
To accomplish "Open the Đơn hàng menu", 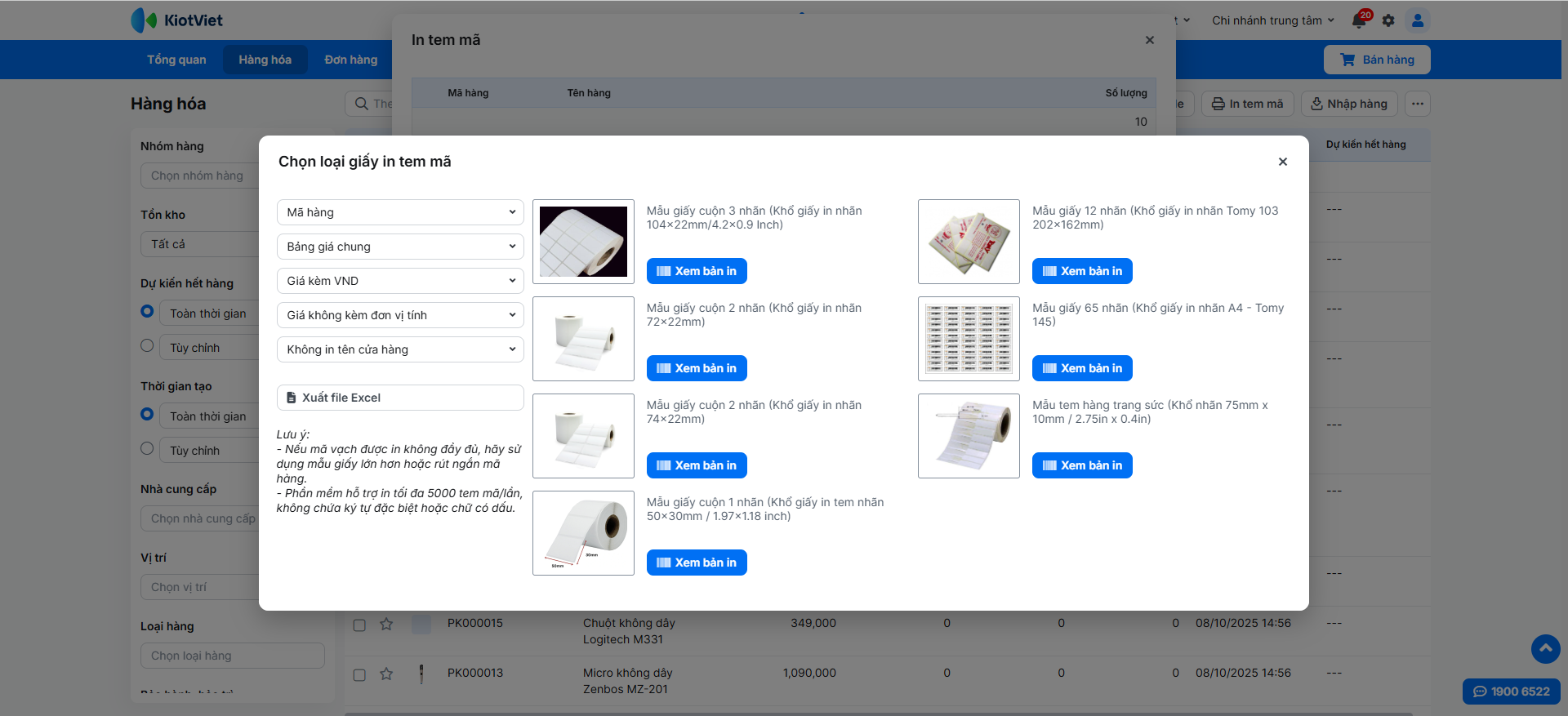I will [x=351, y=60].
